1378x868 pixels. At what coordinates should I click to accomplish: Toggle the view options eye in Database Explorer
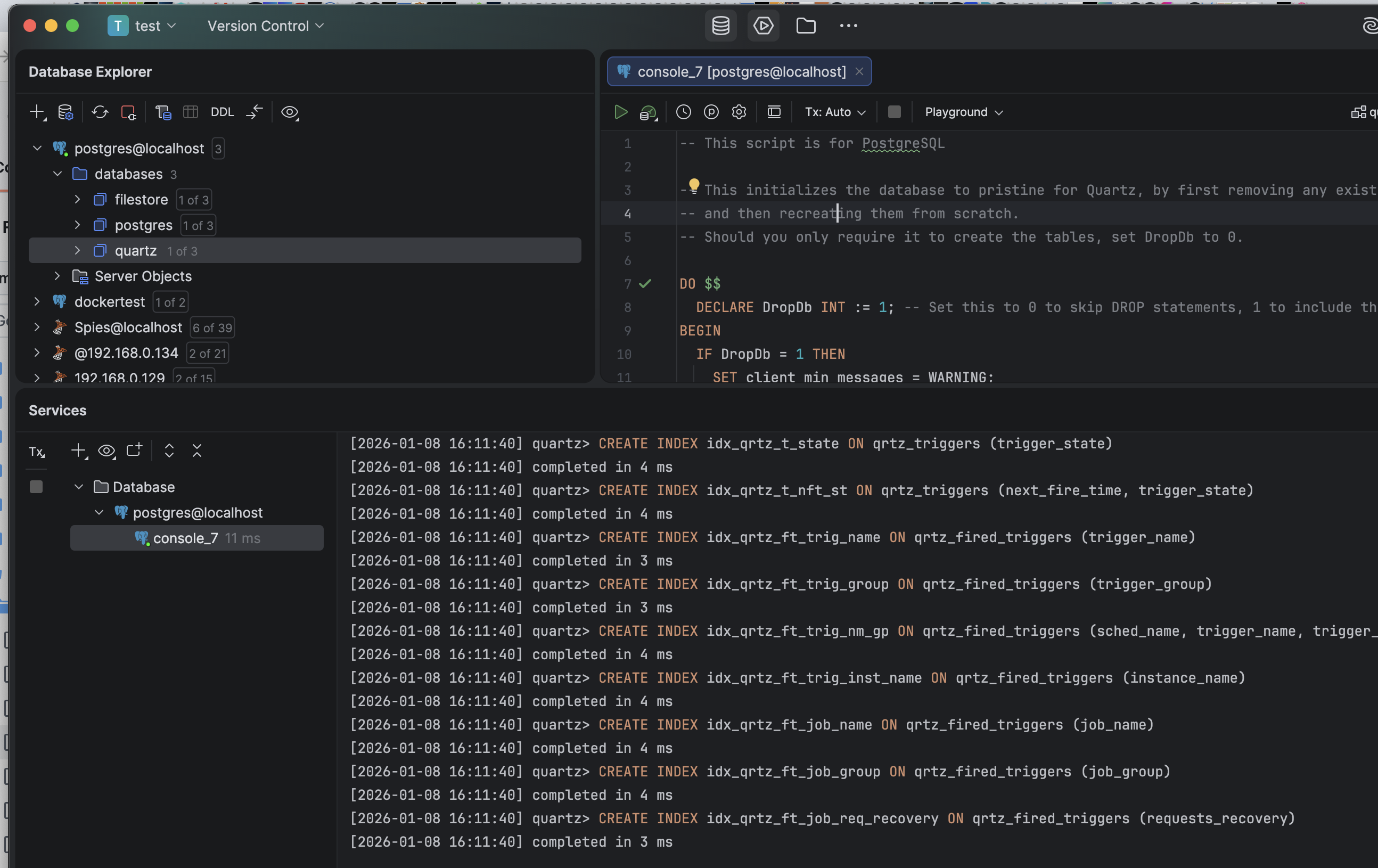290,112
